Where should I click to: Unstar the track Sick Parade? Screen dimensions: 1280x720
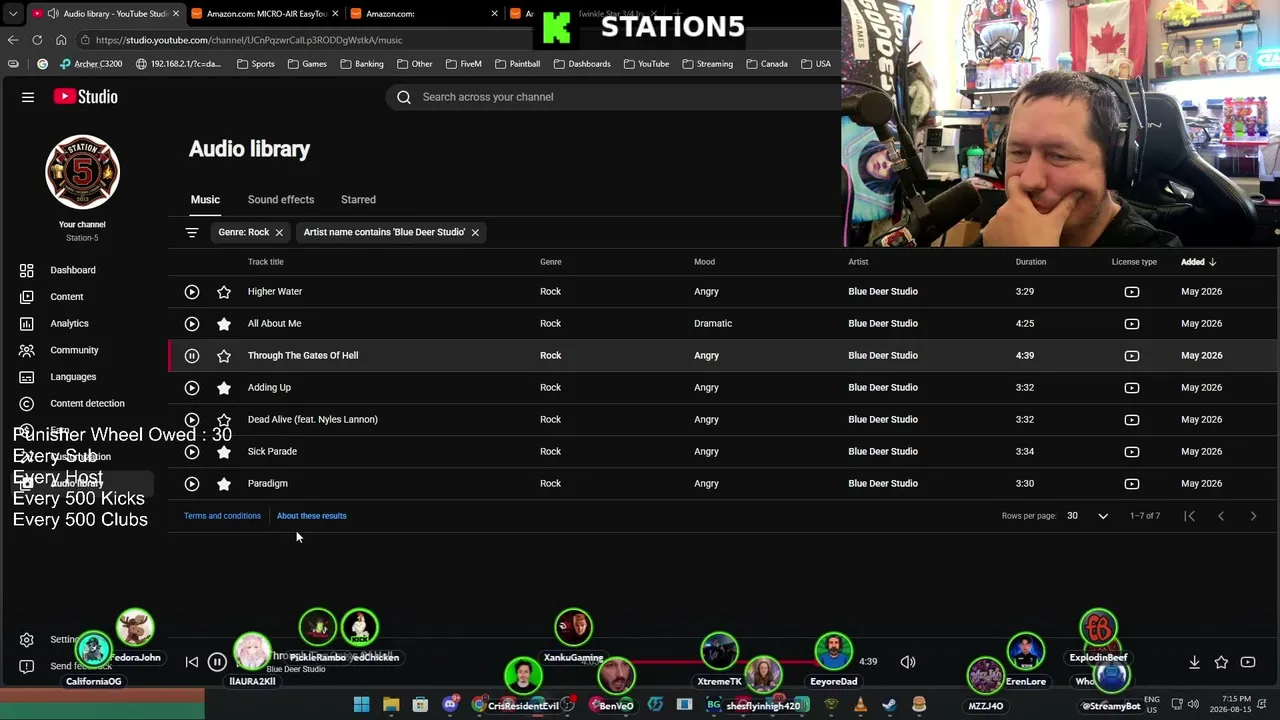[224, 452]
